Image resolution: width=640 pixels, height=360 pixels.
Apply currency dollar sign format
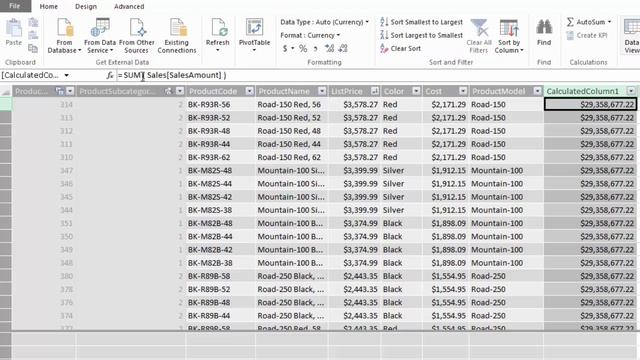285,49
